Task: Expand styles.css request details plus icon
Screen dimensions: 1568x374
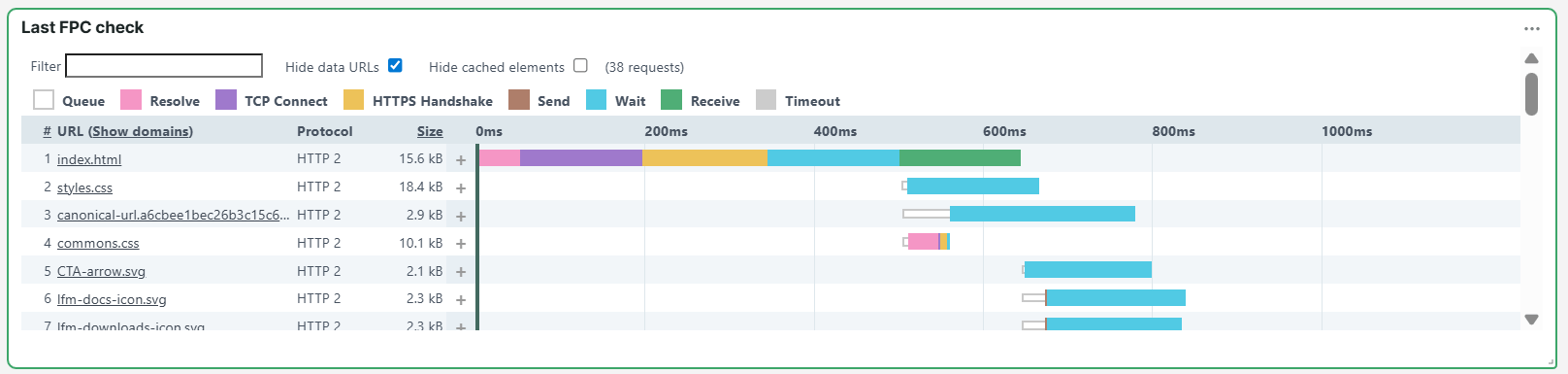Action: pyautogui.click(x=461, y=188)
